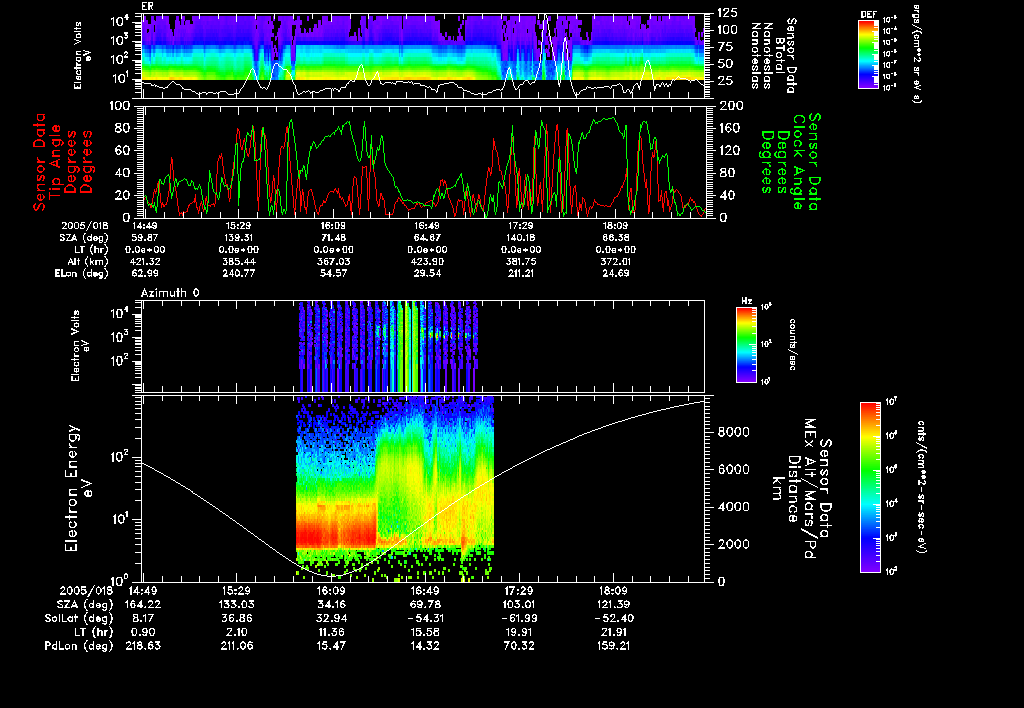Viewport: 1024px width, 708px height.
Task: Click Alt value 421.32
Action: pyautogui.click(x=145, y=261)
